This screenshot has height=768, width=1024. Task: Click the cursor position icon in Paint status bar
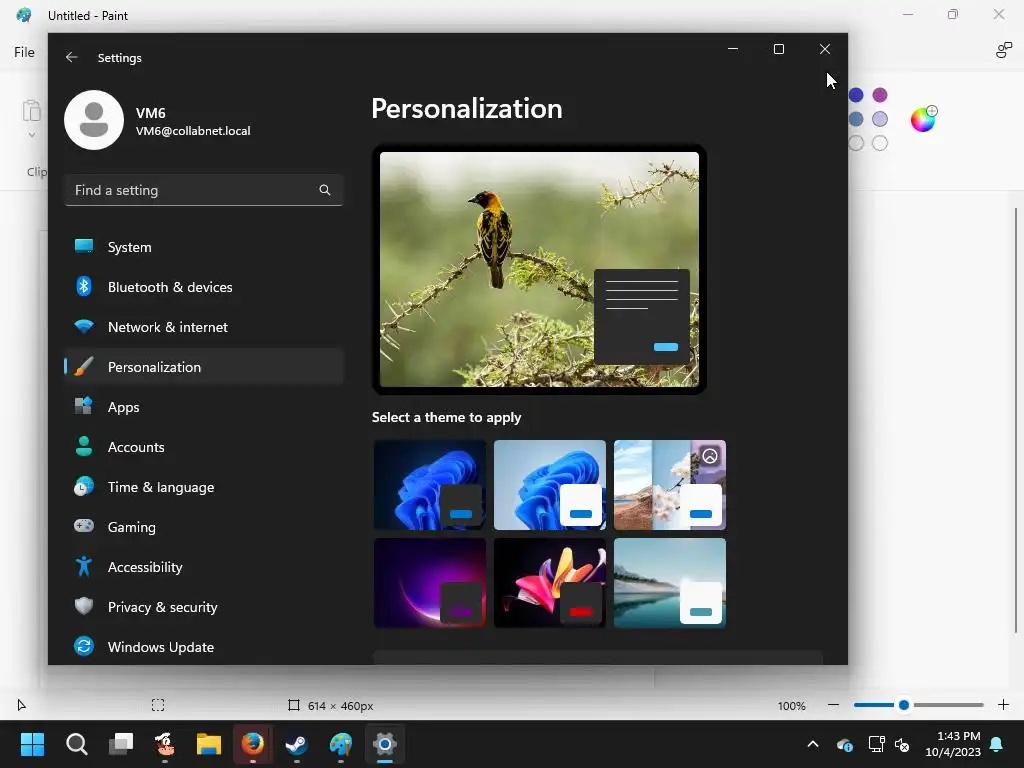(x=22, y=705)
